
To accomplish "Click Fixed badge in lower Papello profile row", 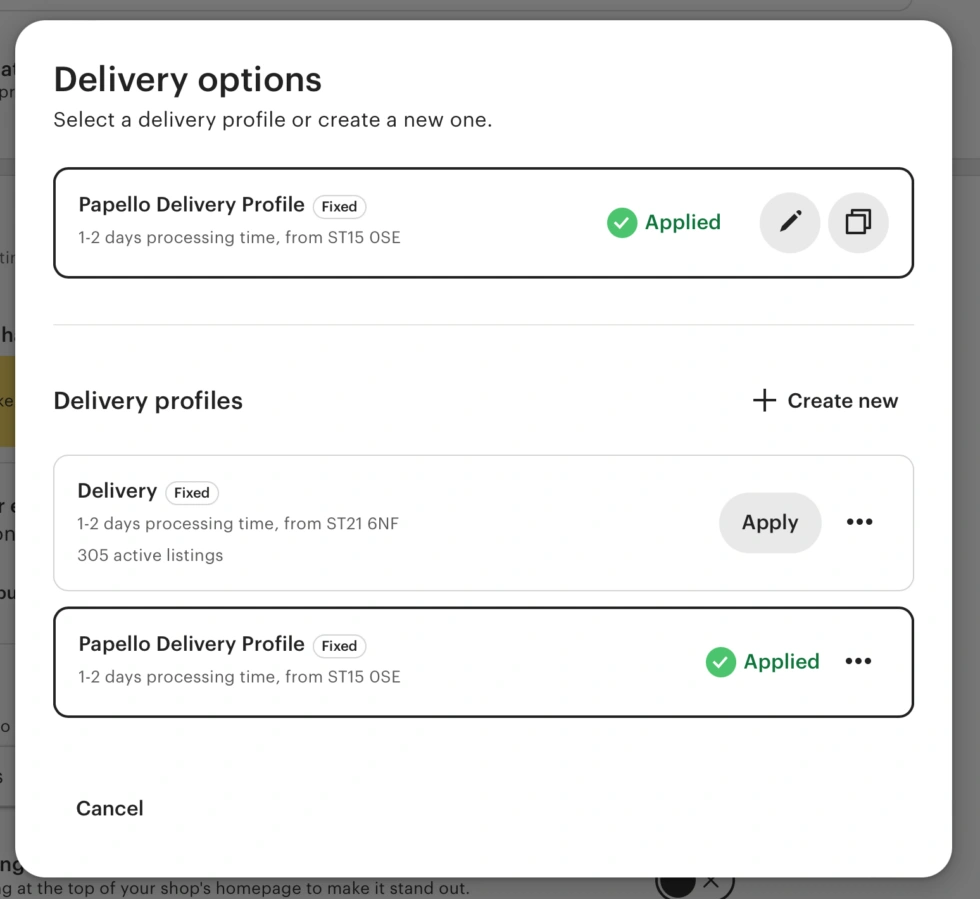I will tap(339, 646).
